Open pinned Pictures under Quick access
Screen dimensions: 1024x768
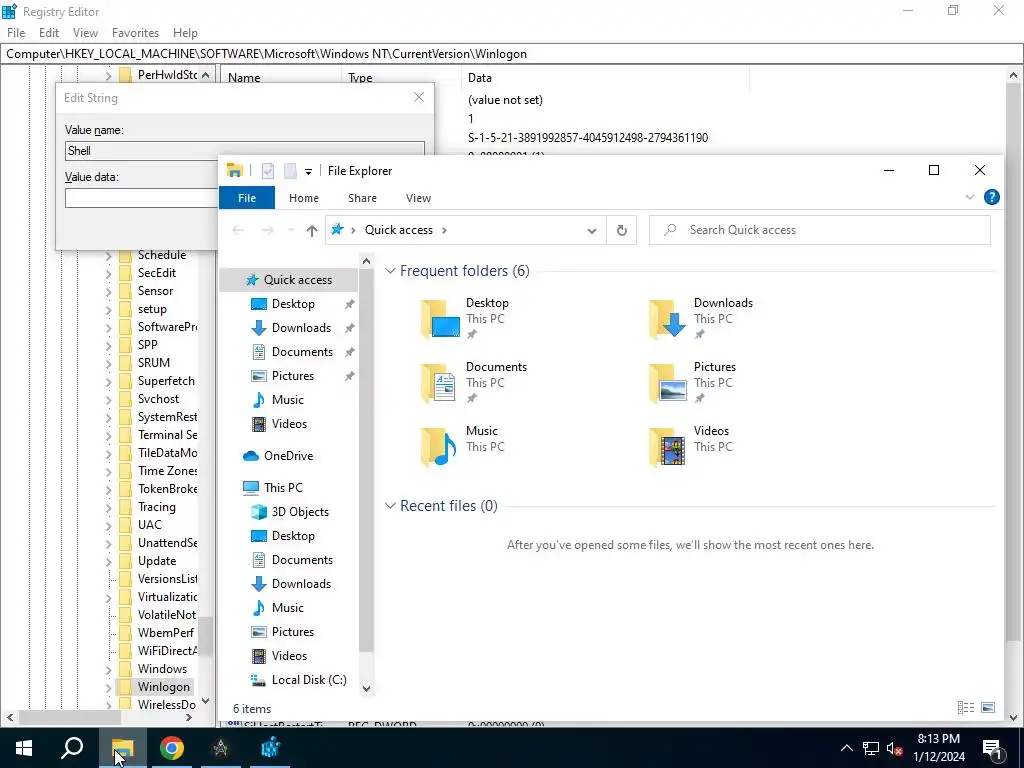pos(293,376)
